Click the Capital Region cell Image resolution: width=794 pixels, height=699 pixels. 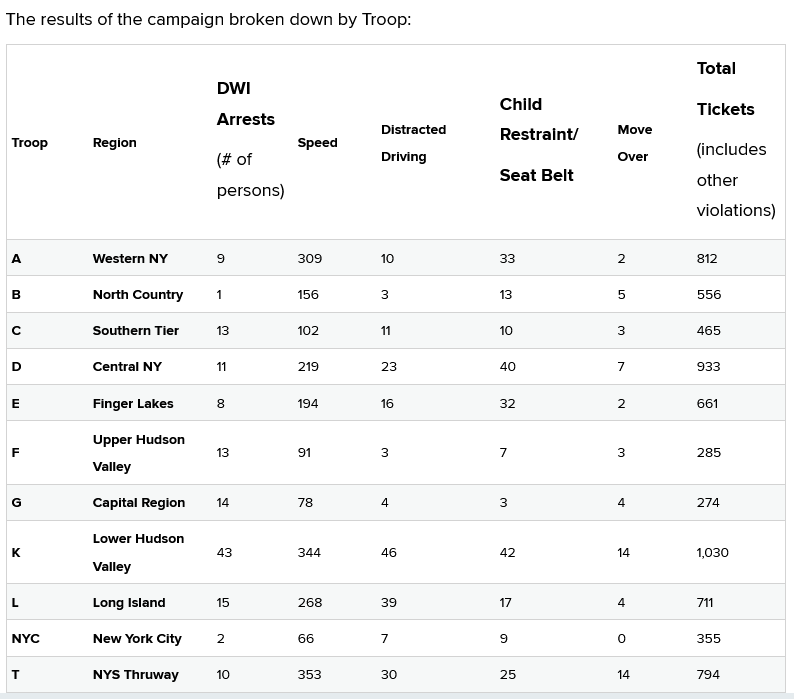[x=139, y=503]
